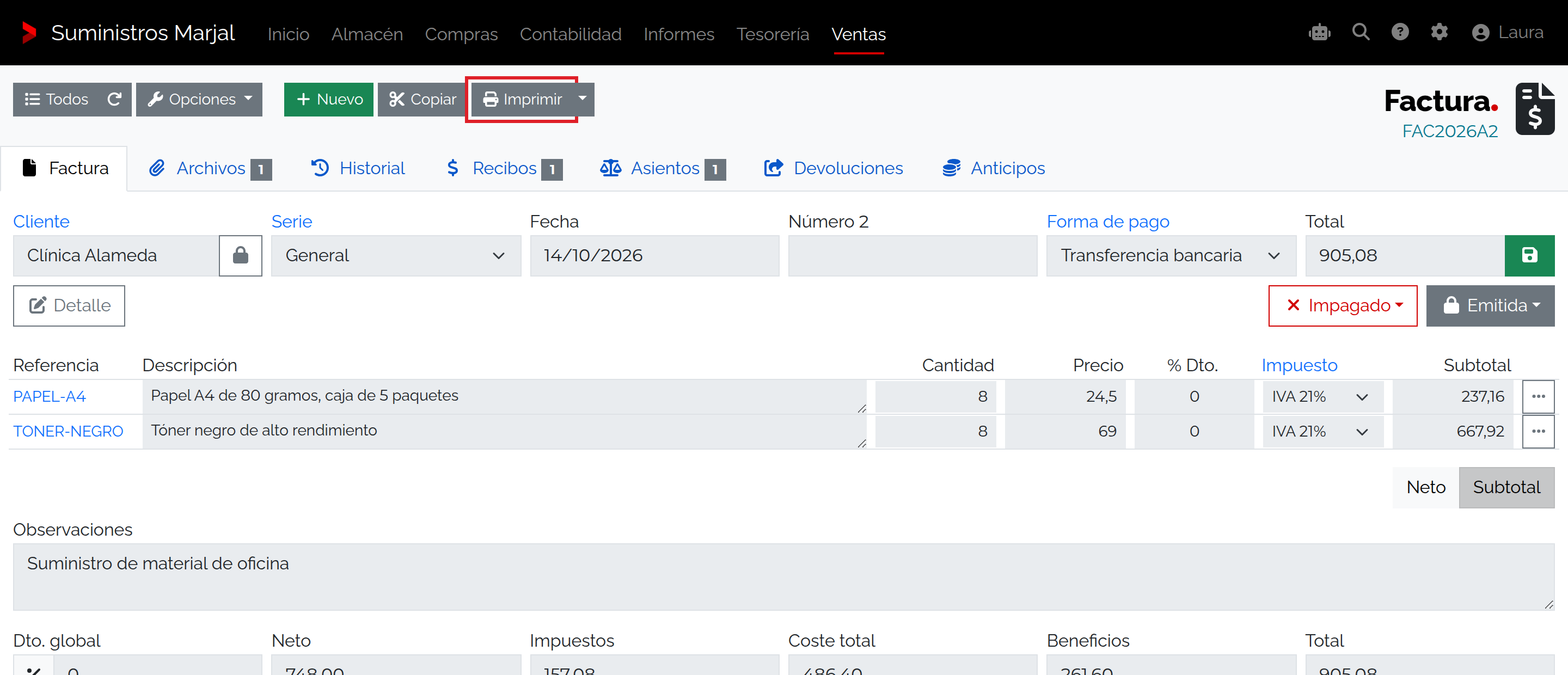
Task: Go to the Tesorería menu
Action: click(773, 34)
